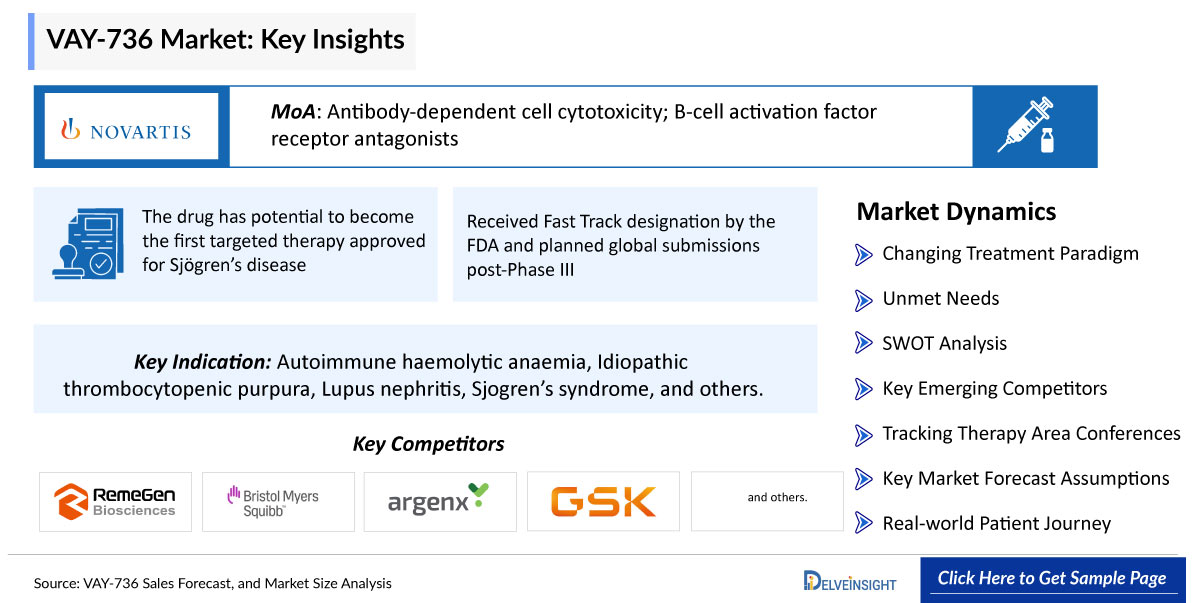Open Key Emerging Competitors item
The height and width of the screenshot is (603, 1200).
994,389
